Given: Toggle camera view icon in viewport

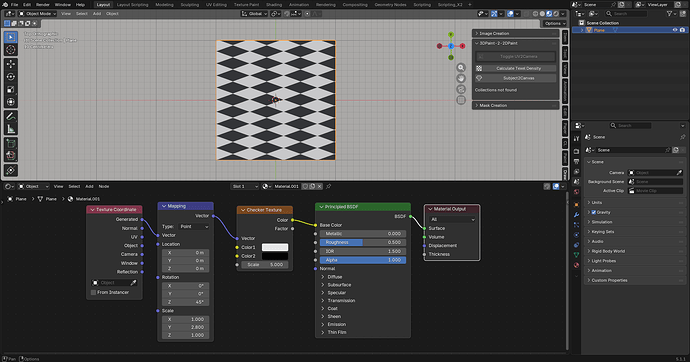Looking at the screenshot, I should pos(461,89).
